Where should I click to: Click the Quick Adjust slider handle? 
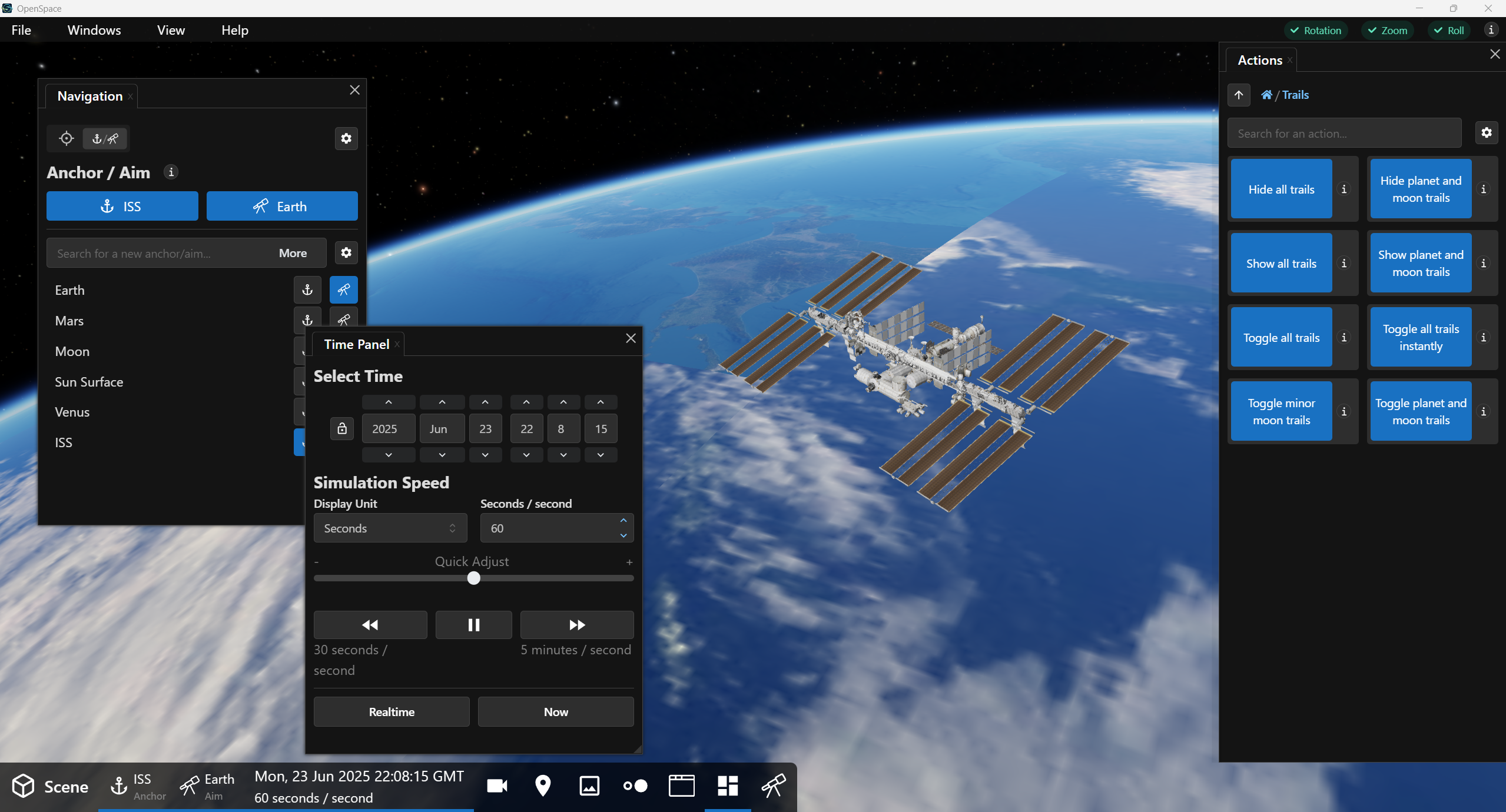474,578
